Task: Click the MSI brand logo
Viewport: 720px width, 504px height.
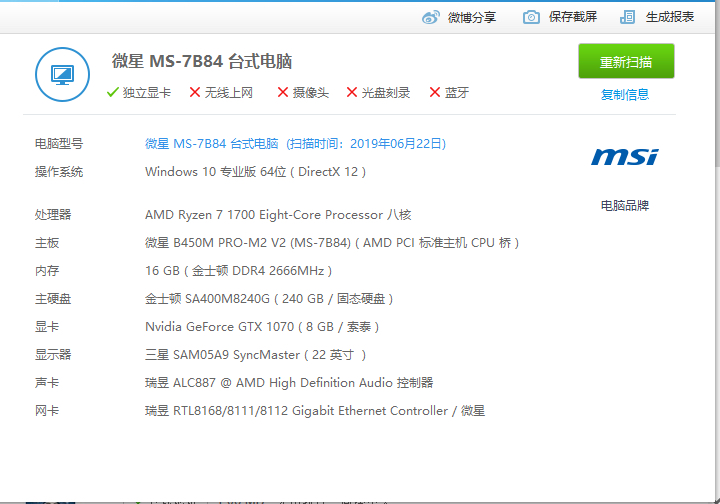Action: point(624,157)
